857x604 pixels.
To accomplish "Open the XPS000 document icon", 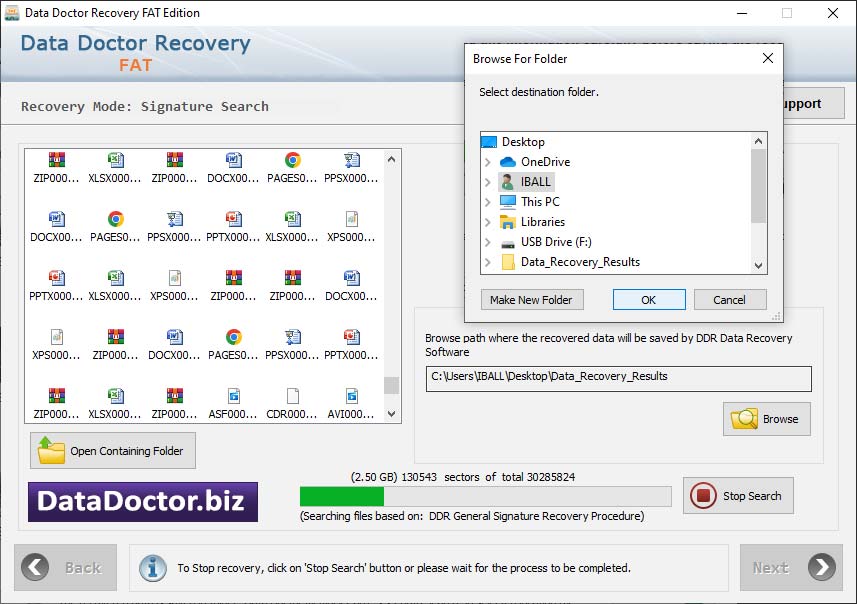I will tap(352, 222).
